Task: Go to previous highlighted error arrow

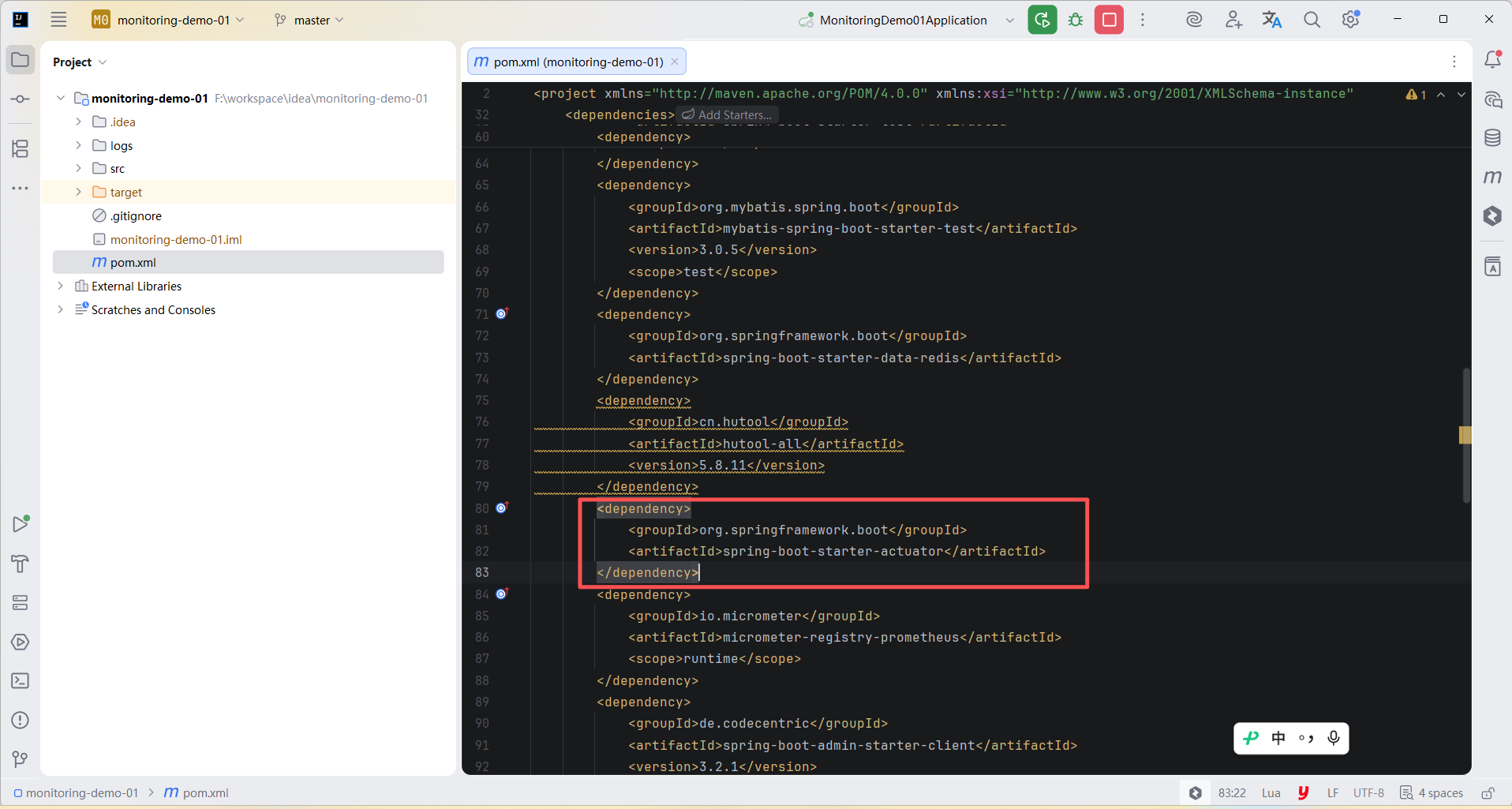Action: [1441, 95]
